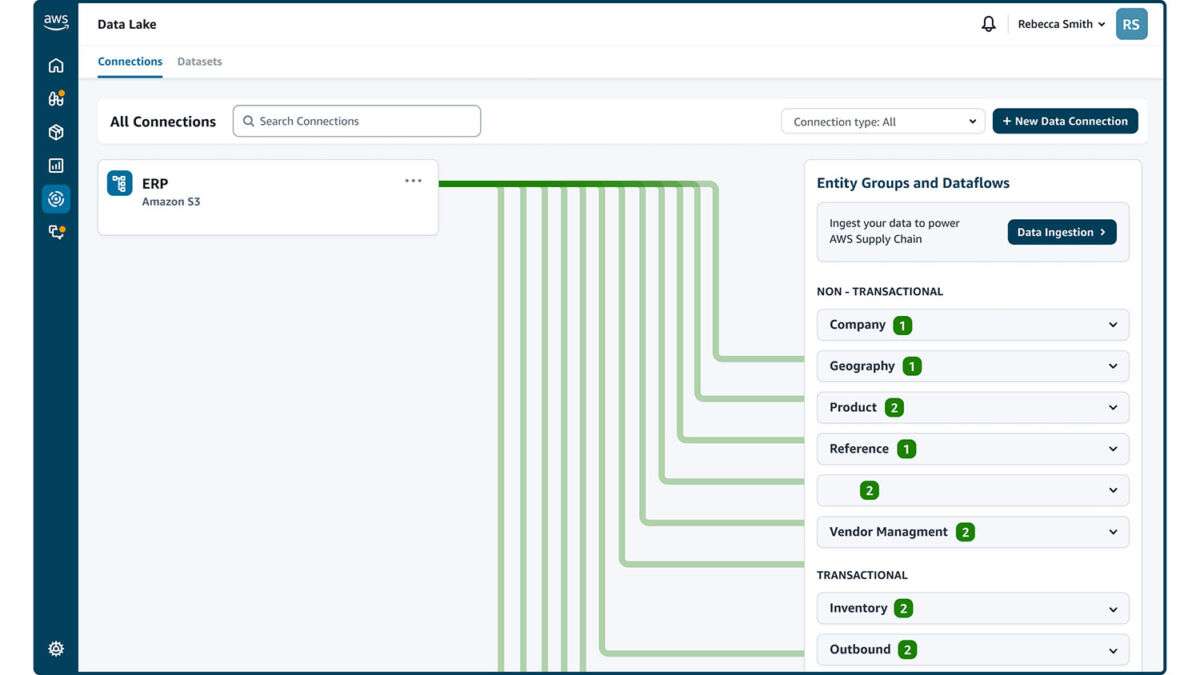The width and height of the screenshot is (1200, 675).
Task: Open the Inventory cube icon in sidebar
Action: click(x=56, y=131)
